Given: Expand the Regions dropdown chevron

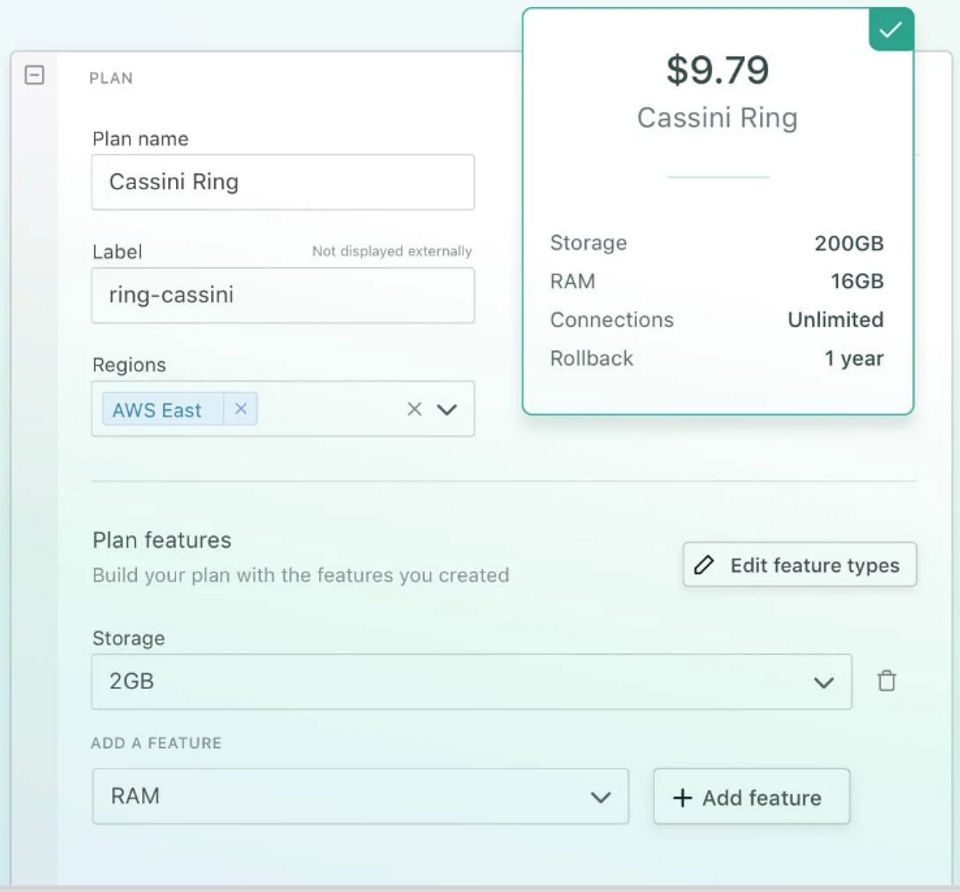Looking at the screenshot, I should (447, 409).
